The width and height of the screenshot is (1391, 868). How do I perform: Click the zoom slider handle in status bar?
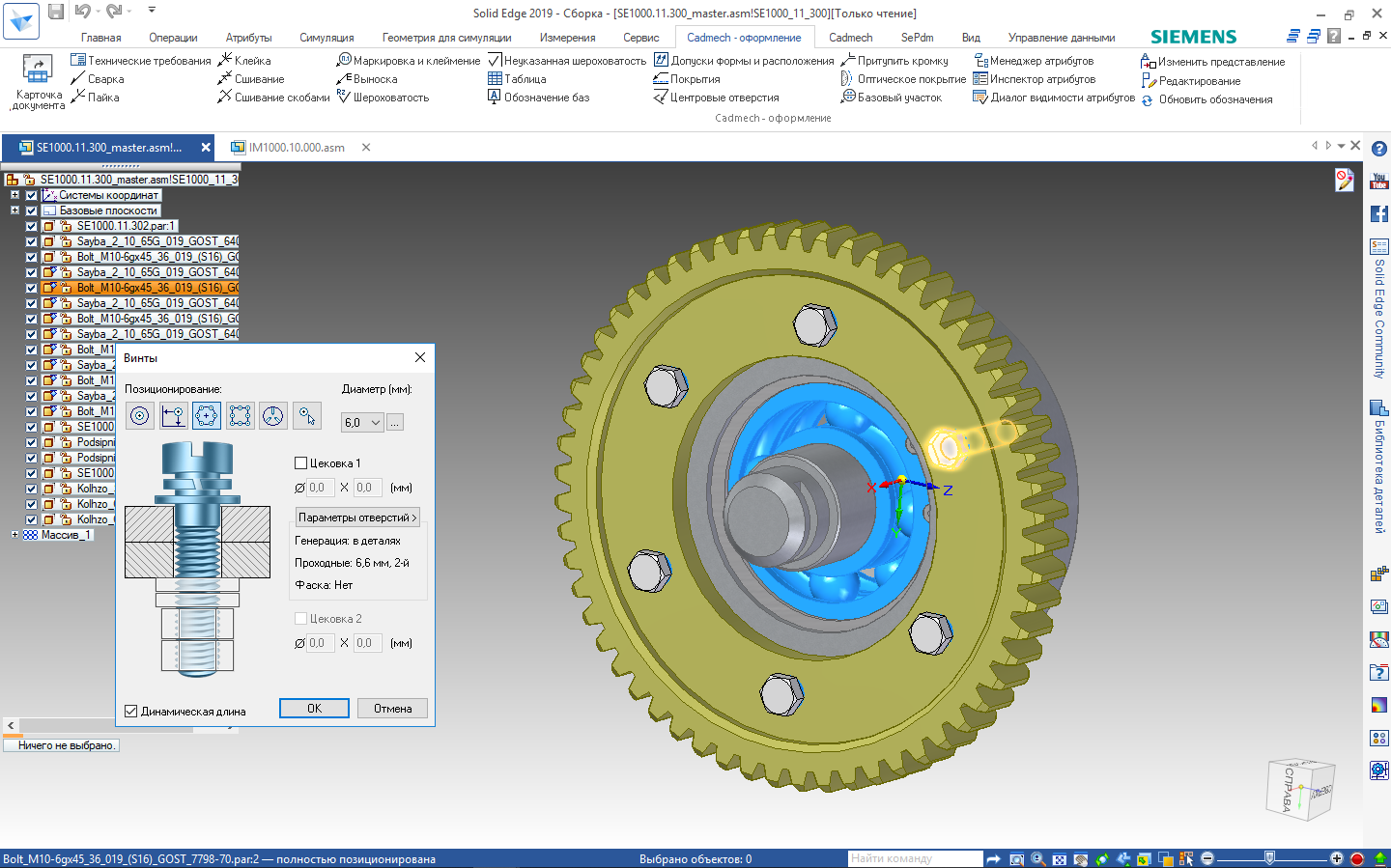(x=1269, y=858)
